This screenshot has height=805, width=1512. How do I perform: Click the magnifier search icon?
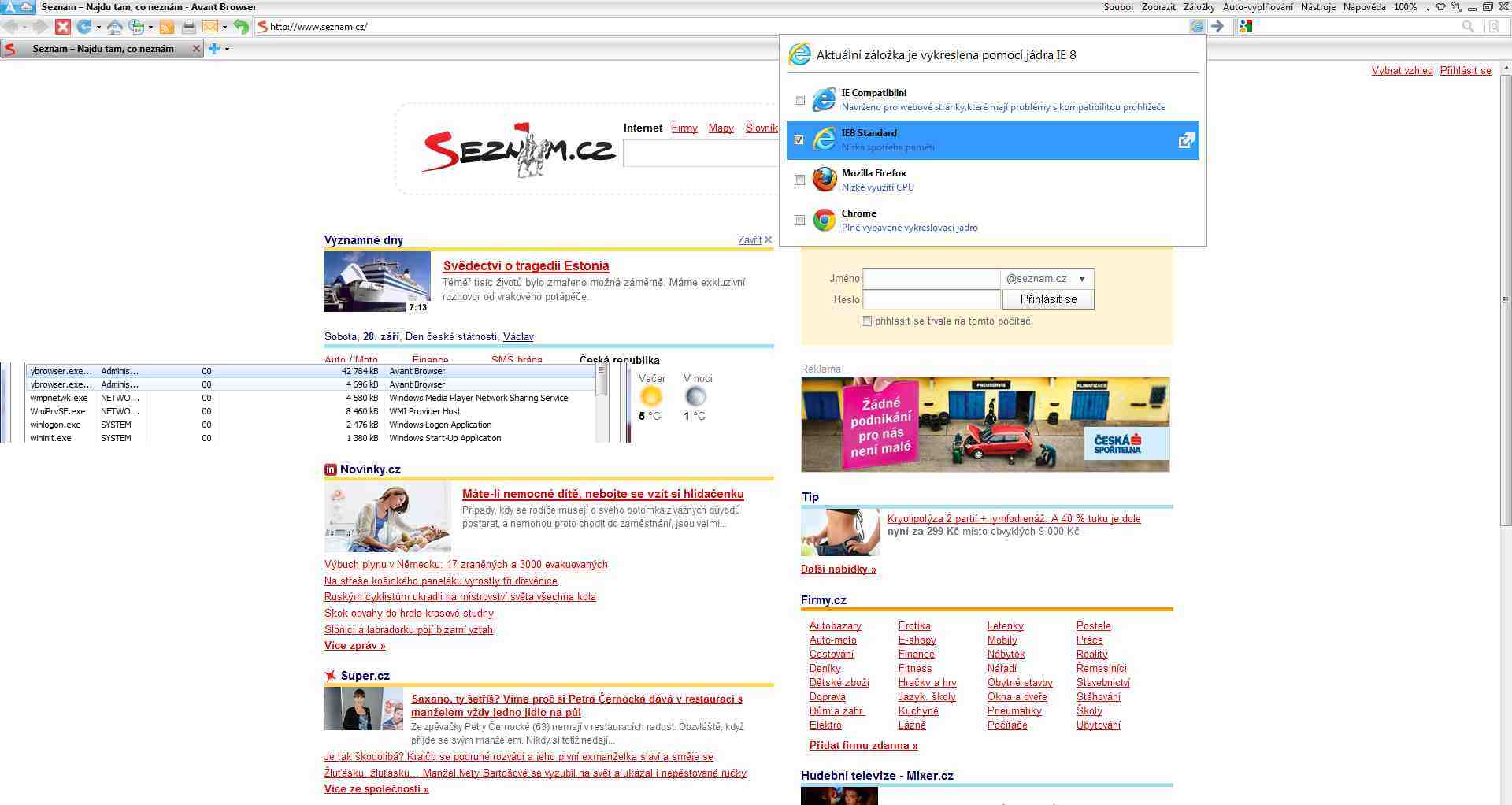click(x=1468, y=26)
